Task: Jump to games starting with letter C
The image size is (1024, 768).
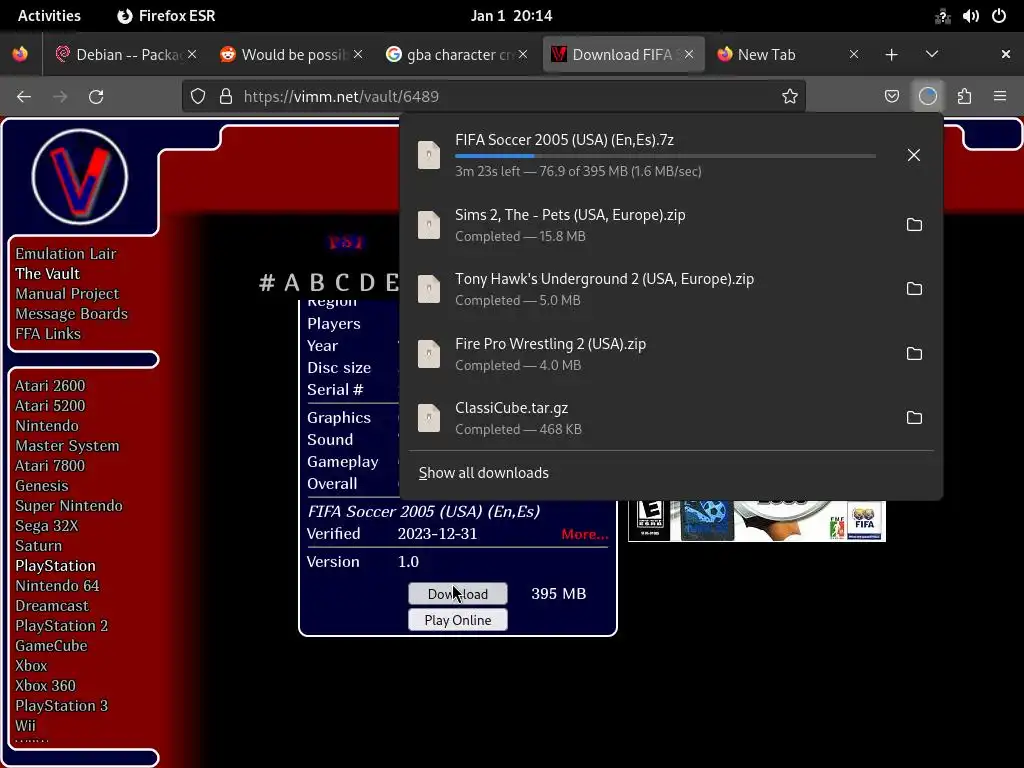Action: 342,283
